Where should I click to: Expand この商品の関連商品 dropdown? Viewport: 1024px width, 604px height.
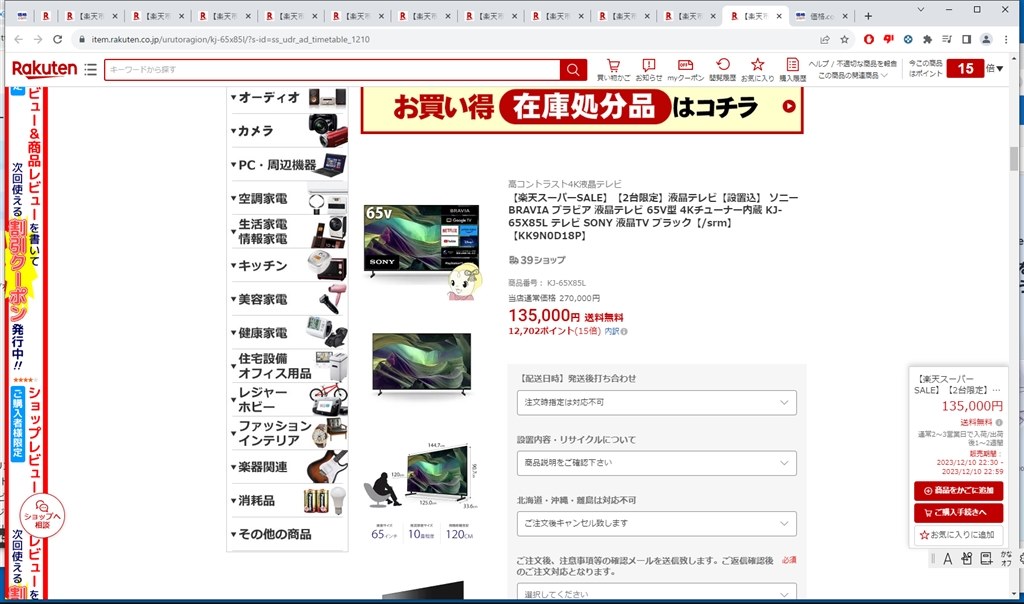click(x=853, y=76)
